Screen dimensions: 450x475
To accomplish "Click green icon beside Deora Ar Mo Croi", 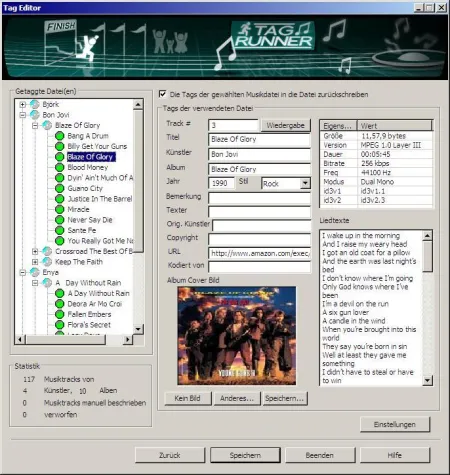I will coord(60,304).
